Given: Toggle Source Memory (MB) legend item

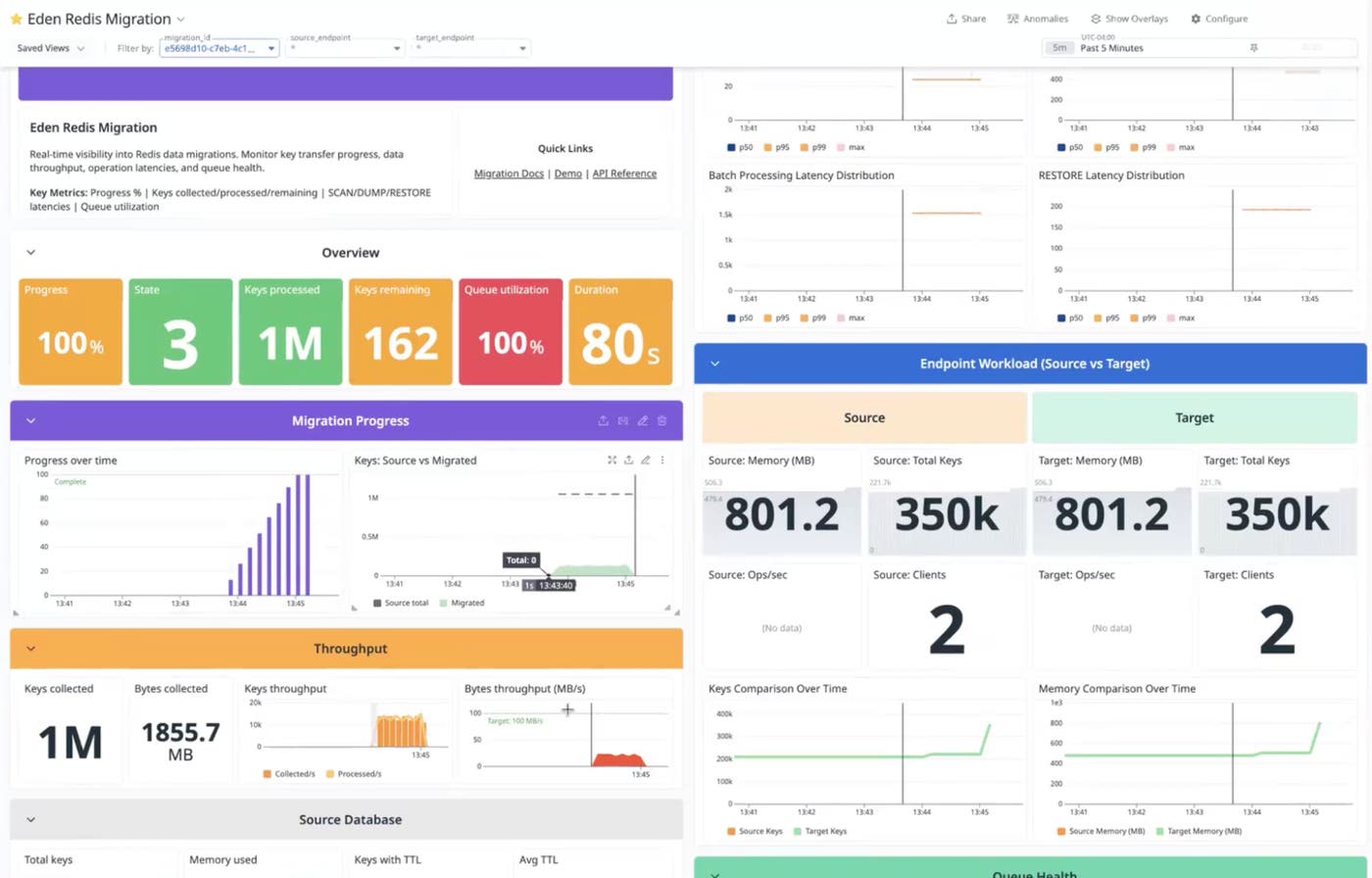Looking at the screenshot, I should (1102, 831).
